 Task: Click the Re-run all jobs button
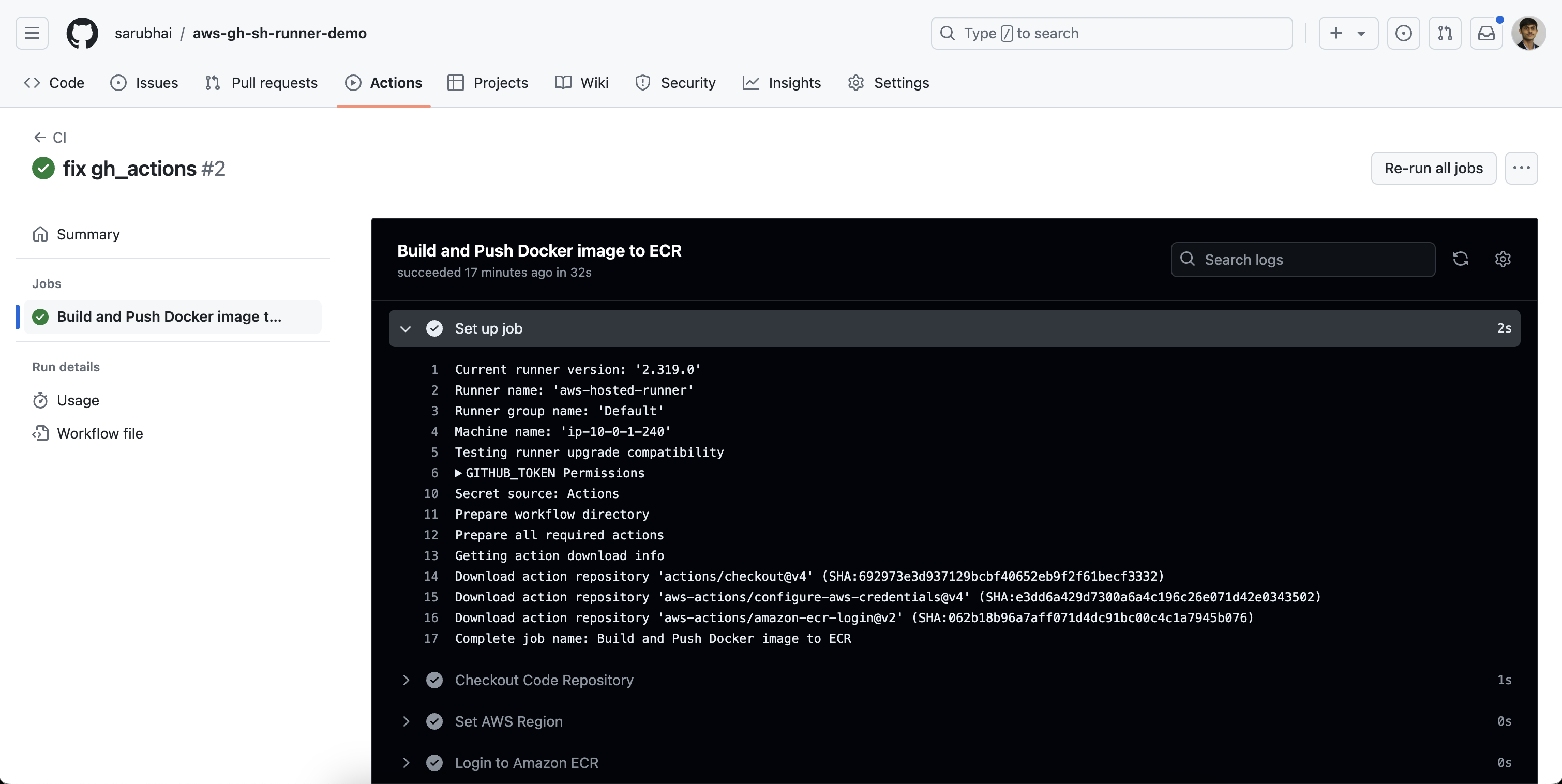[1433, 168]
